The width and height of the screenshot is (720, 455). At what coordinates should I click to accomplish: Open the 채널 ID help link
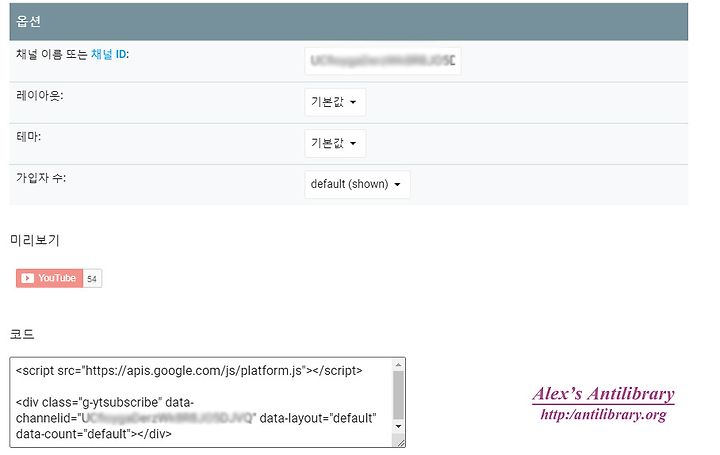point(108,54)
